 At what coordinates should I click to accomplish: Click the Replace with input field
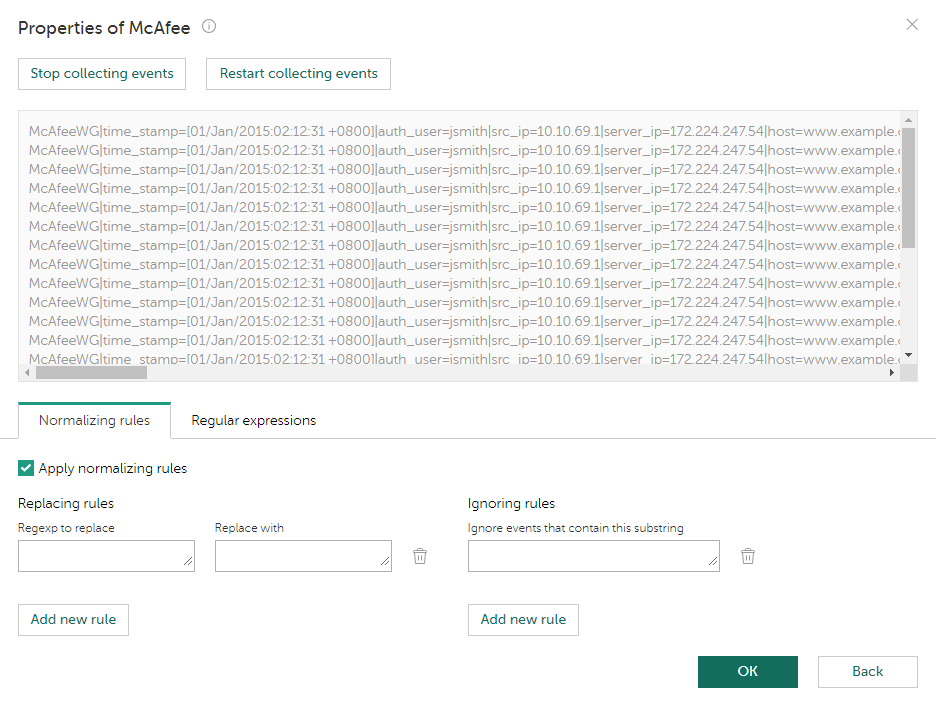tap(303, 555)
